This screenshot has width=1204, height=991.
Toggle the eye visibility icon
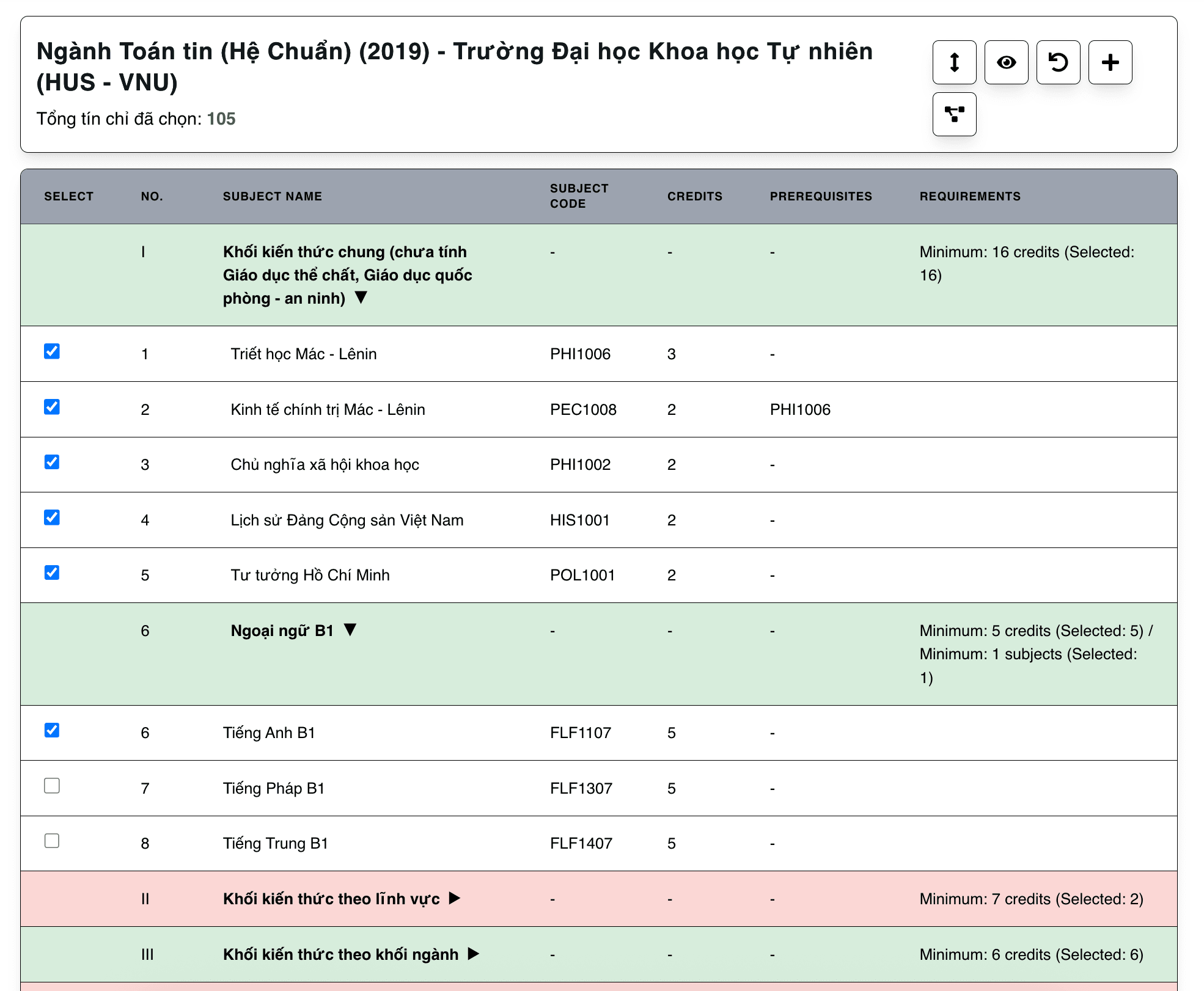pyautogui.click(x=1006, y=62)
